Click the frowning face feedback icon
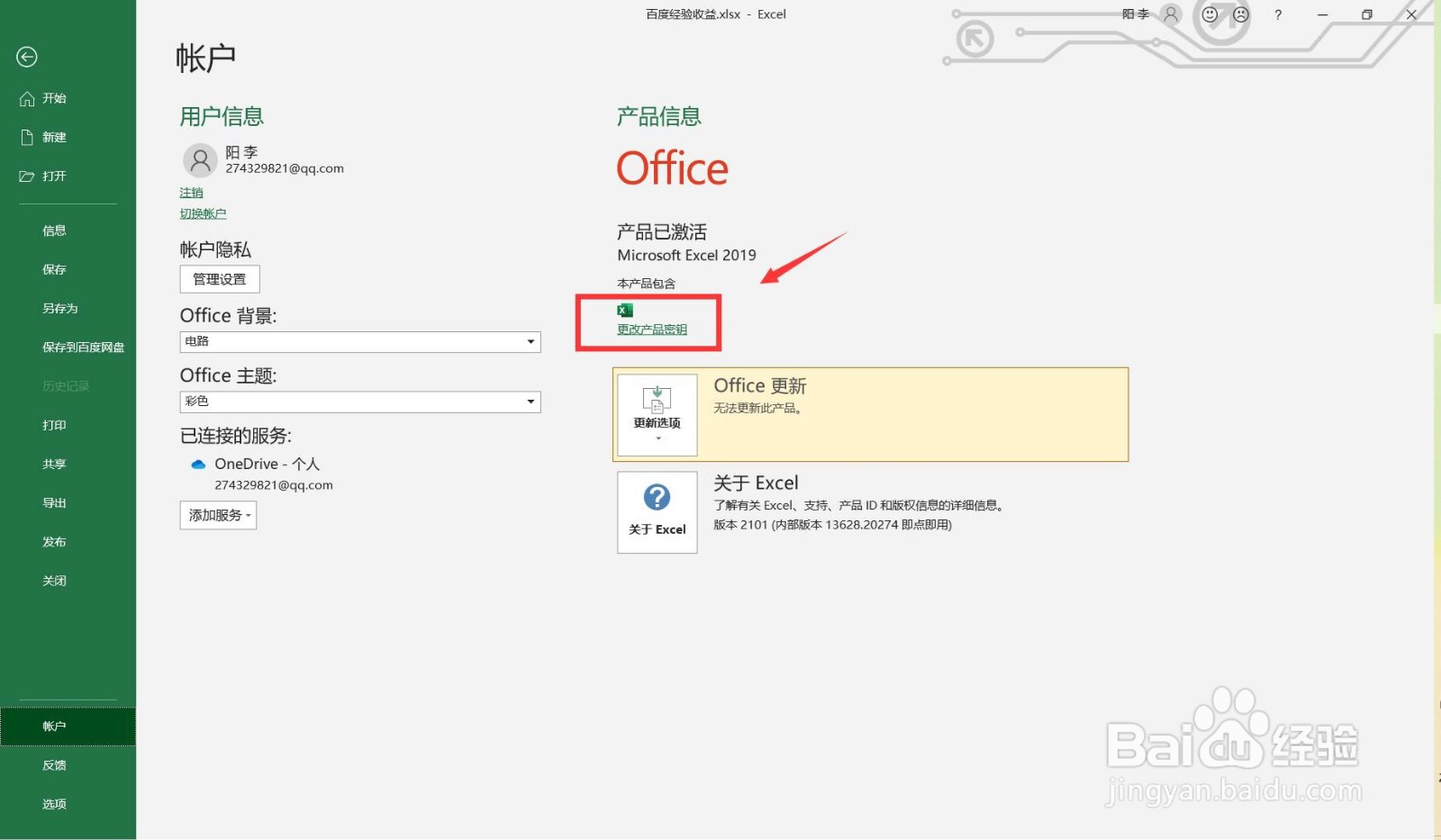This screenshot has width=1441, height=840. (1241, 14)
